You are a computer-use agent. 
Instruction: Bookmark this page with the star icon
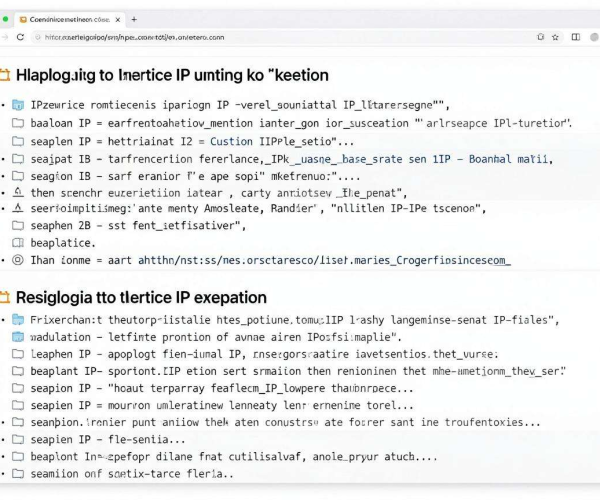click(x=555, y=37)
